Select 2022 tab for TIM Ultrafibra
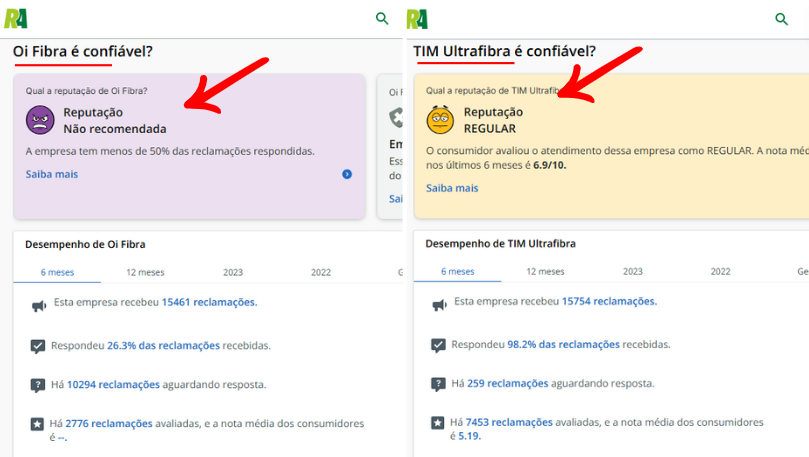 (720, 271)
